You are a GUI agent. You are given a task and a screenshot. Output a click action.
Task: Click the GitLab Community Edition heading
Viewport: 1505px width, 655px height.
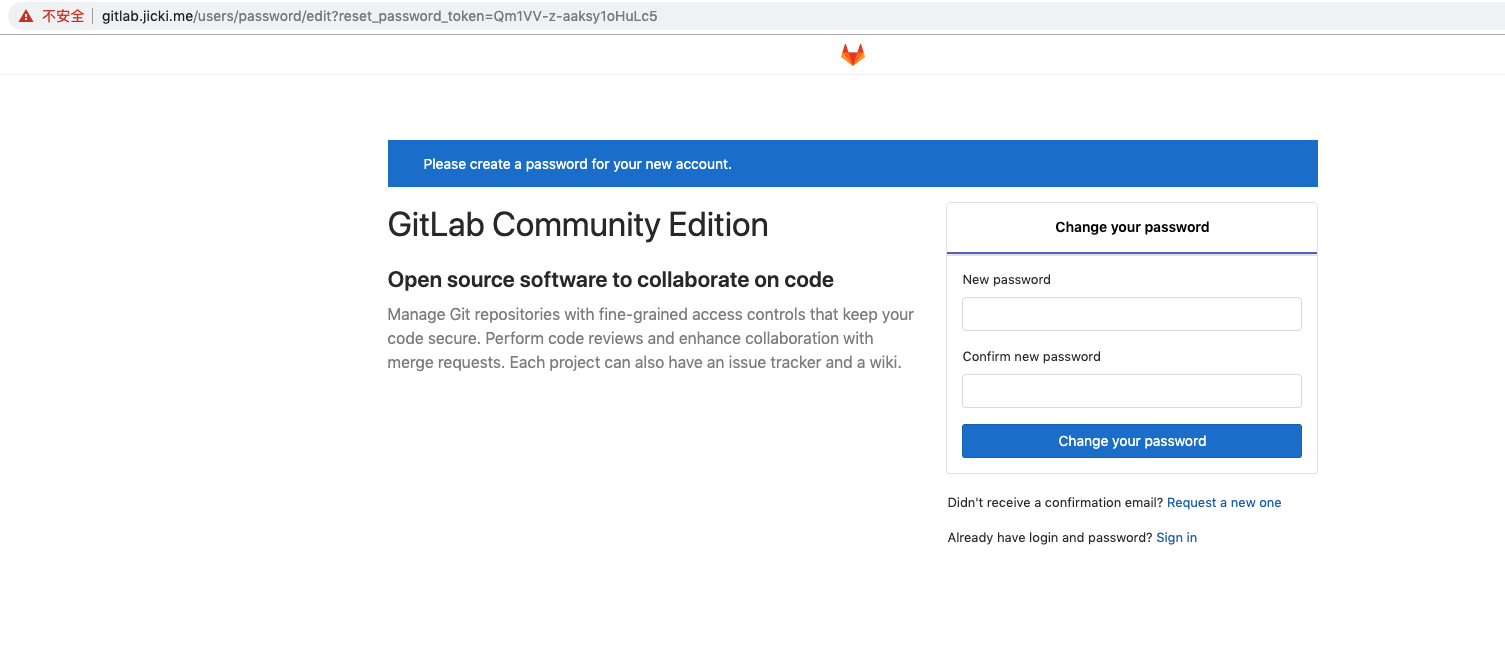point(578,224)
